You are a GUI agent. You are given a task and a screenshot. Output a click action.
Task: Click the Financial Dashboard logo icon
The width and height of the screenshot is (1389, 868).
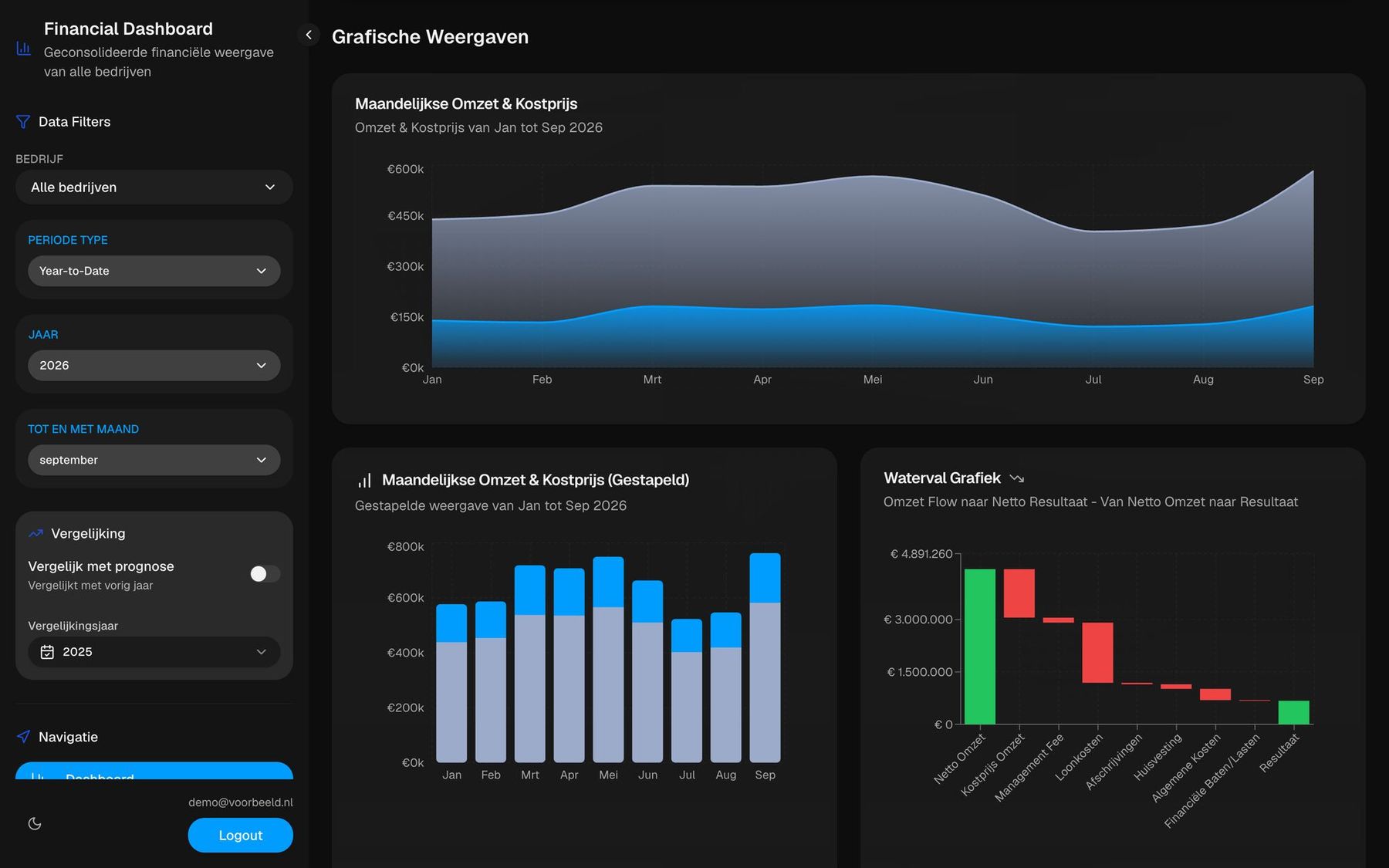24,49
